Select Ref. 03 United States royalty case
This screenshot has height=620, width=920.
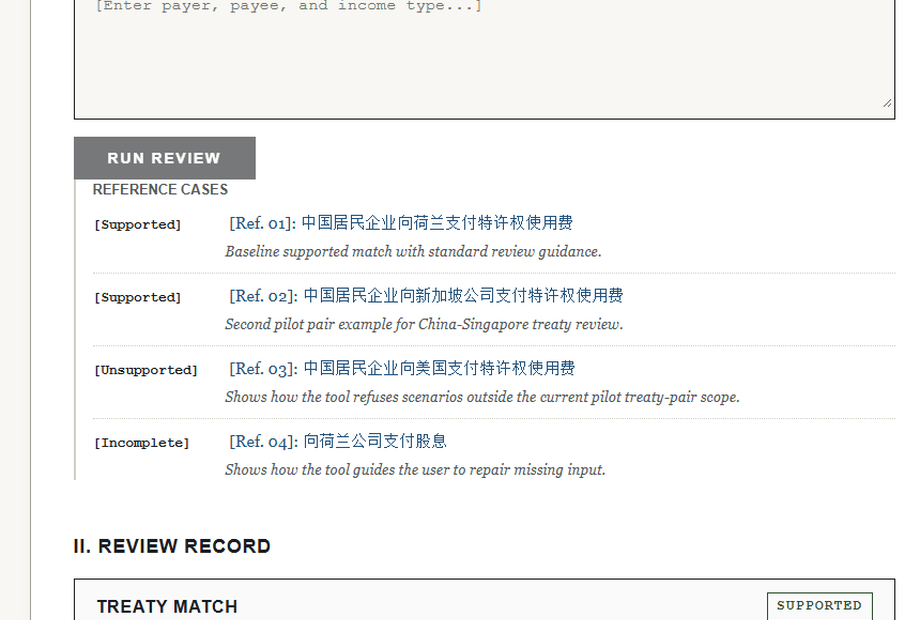(x=402, y=369)
